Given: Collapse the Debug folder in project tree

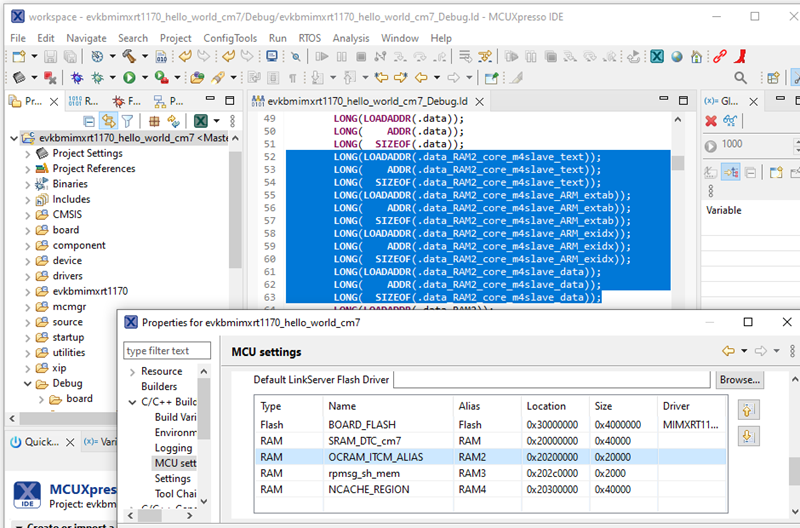Looking at the screenshot, I should coord(28,384).
